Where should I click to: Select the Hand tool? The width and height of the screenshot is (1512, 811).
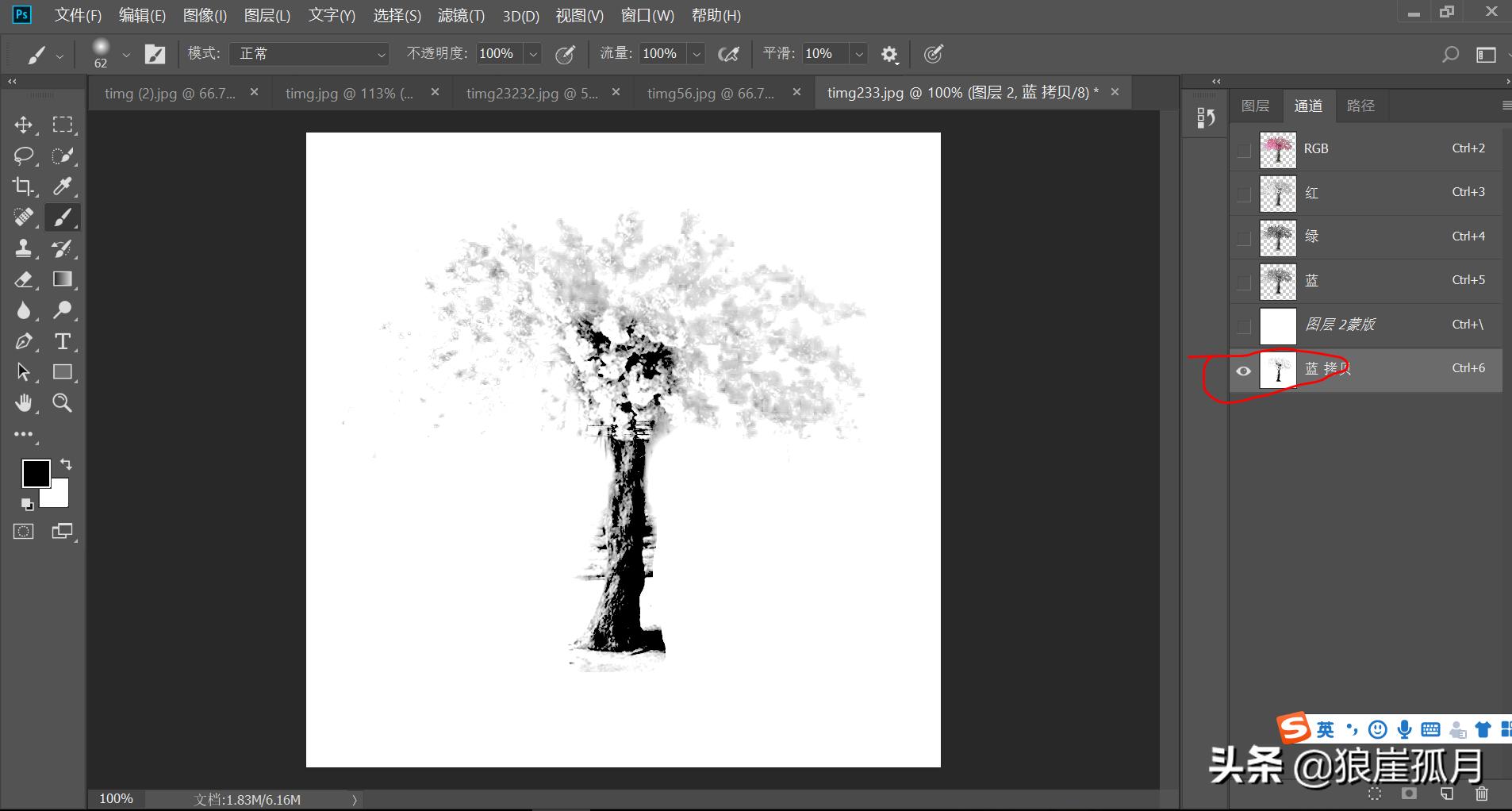point(23,403)
